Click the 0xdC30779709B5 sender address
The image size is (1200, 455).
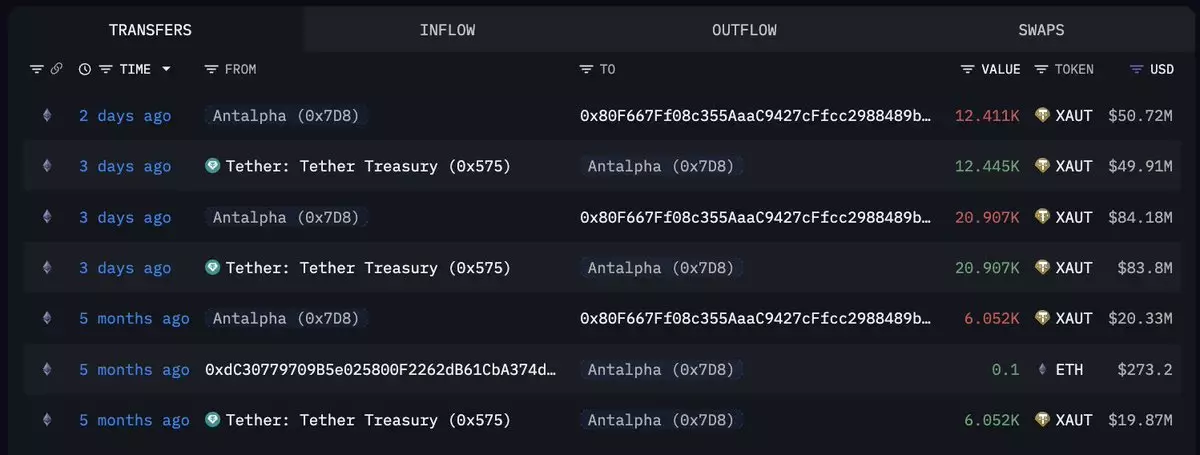[379, 370]
